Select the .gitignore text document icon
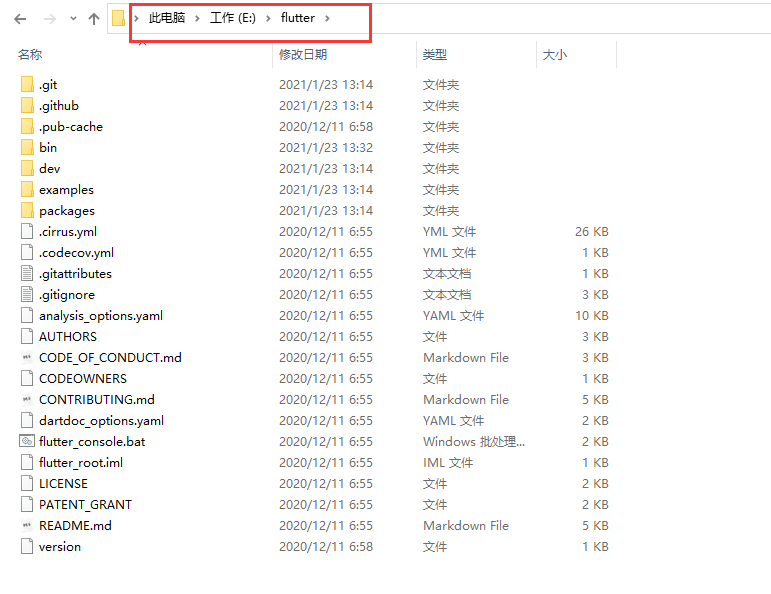This screenshot has height=594, width=771. click(27, 294)
